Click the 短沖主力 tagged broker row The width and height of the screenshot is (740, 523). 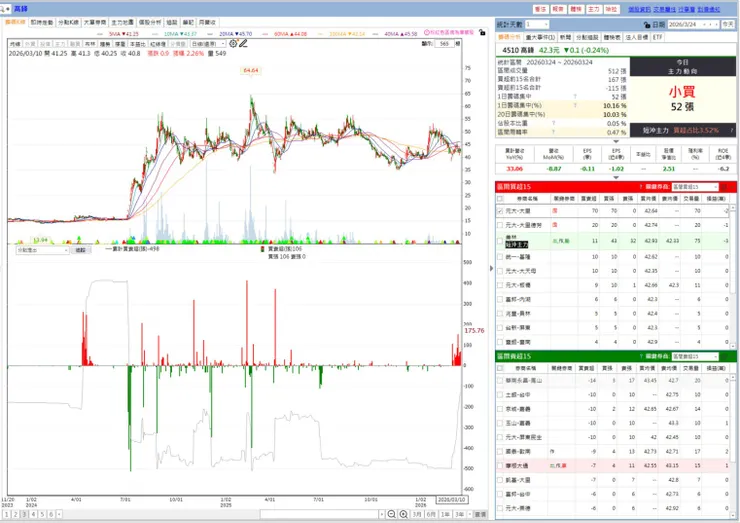(x=614, y=241)
